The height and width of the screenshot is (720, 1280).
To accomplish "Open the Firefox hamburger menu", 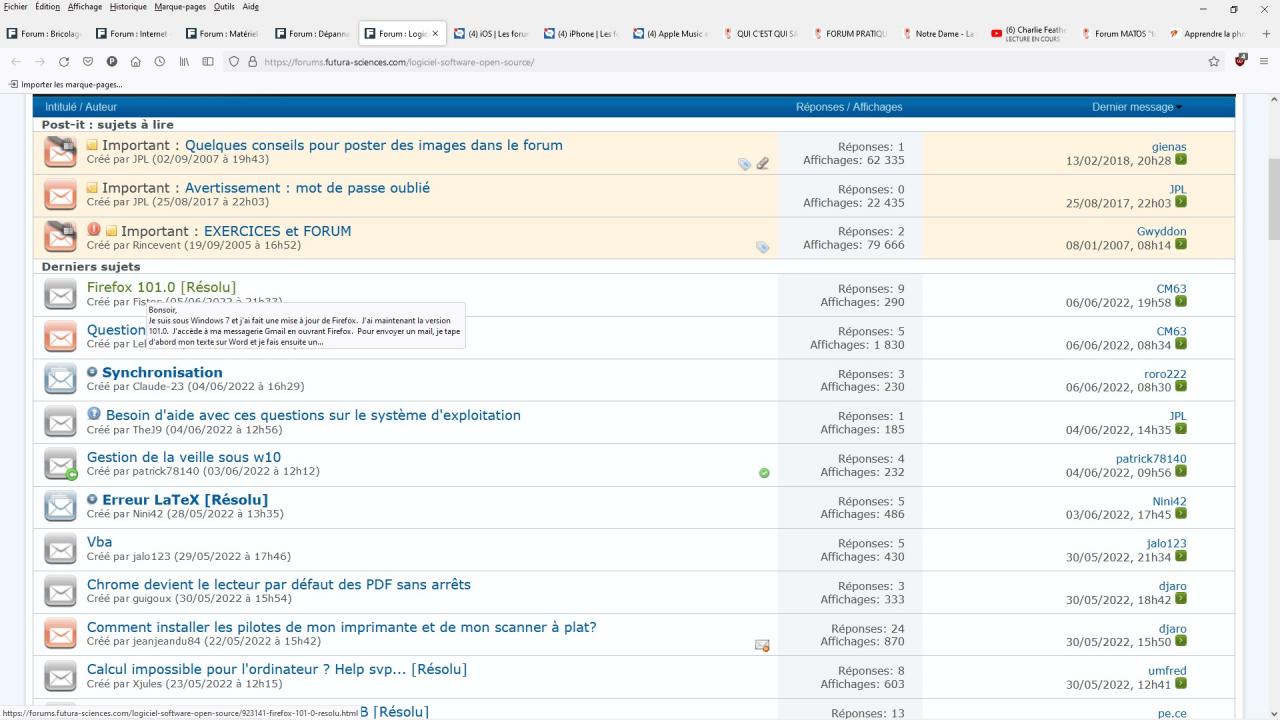I will point(1264,62).
